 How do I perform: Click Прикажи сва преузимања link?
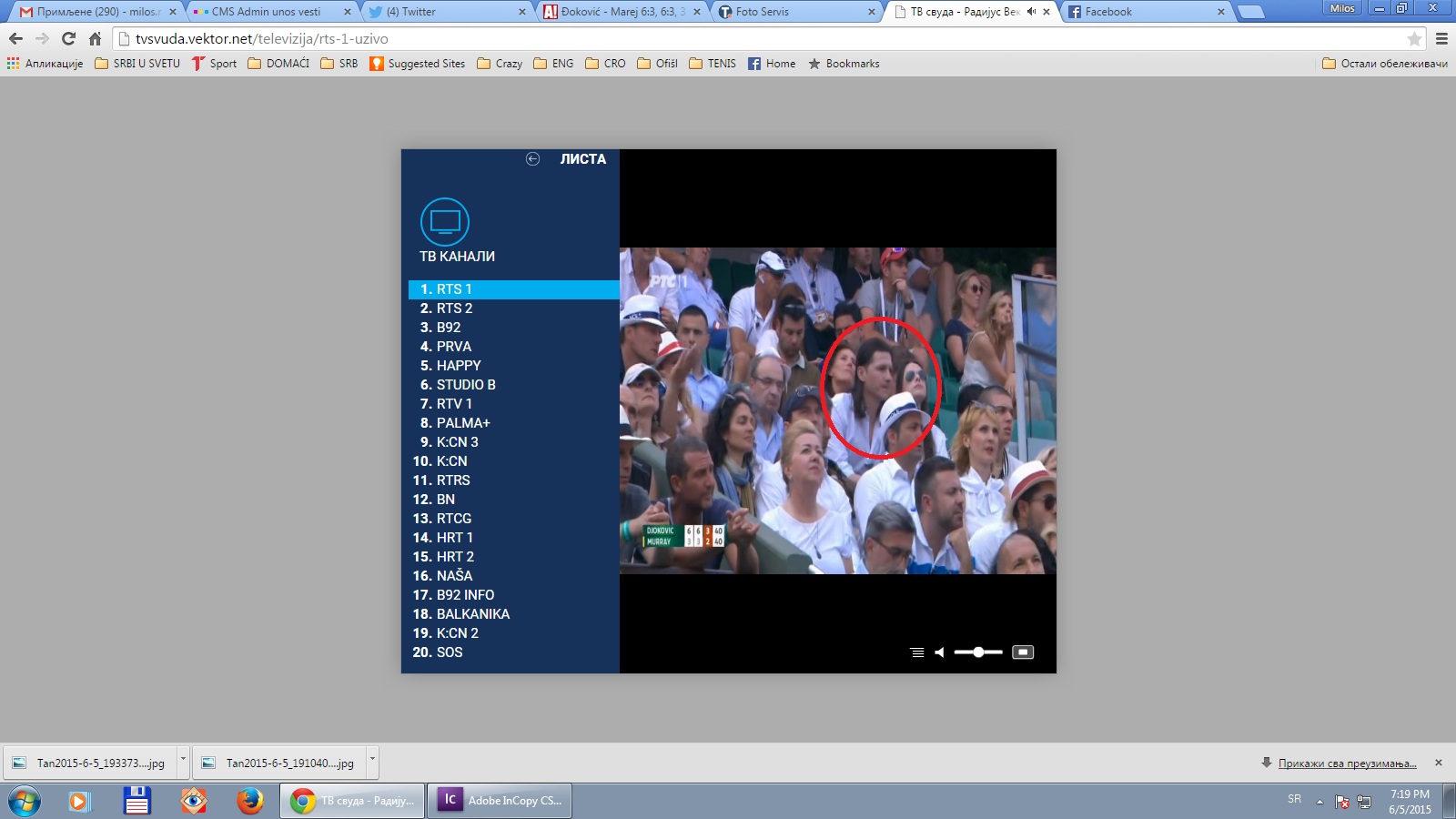[x=1347, y=763]
